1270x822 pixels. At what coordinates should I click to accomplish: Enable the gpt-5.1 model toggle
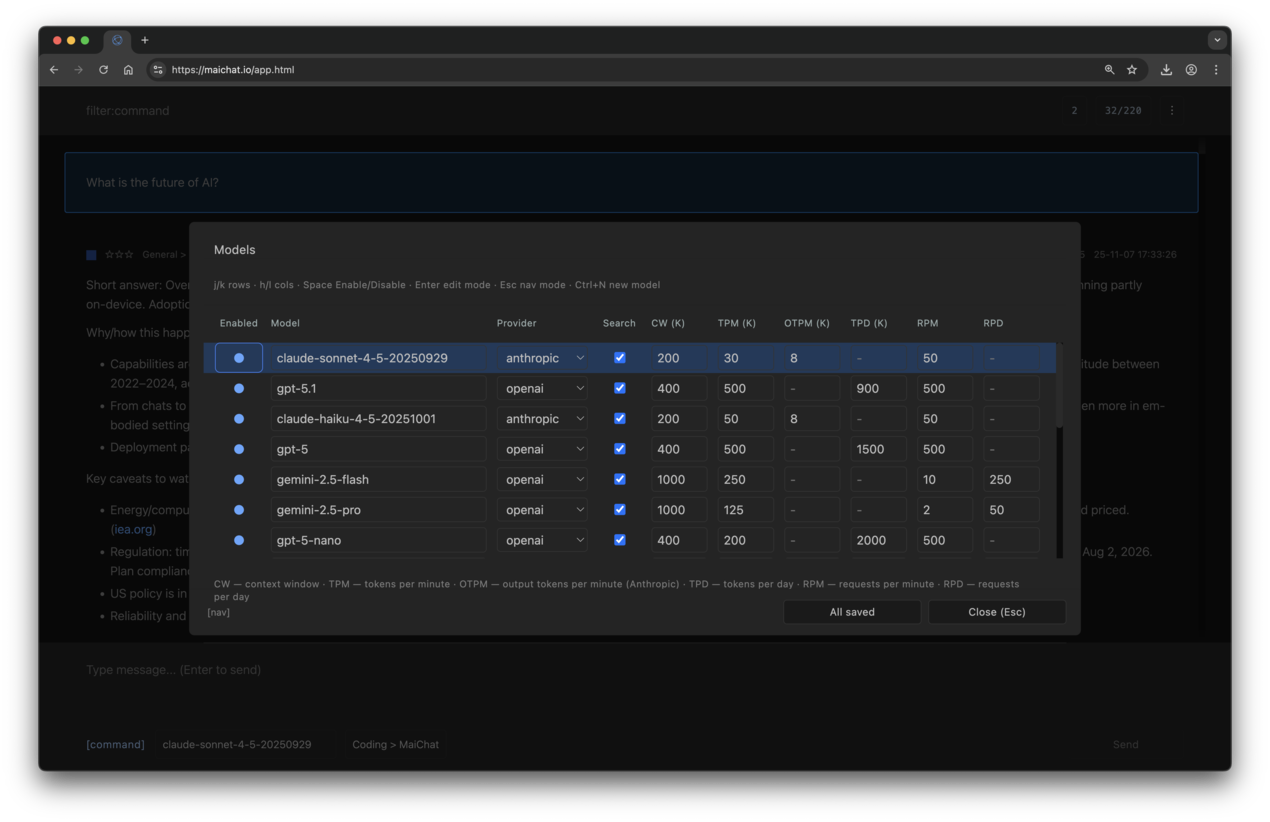point(238,388)
